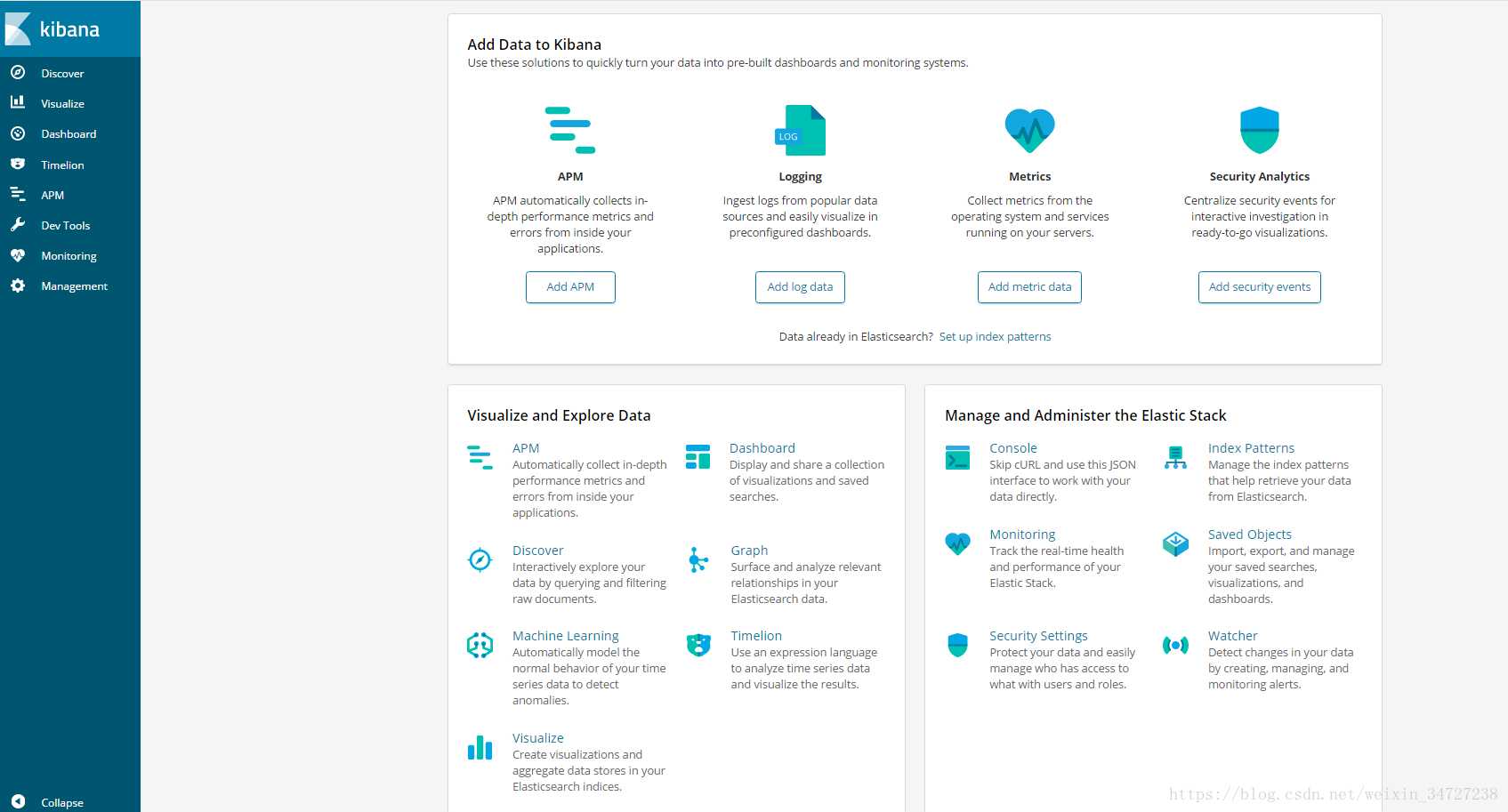Click APM icon under Visualize and Explore

[480, 457]
